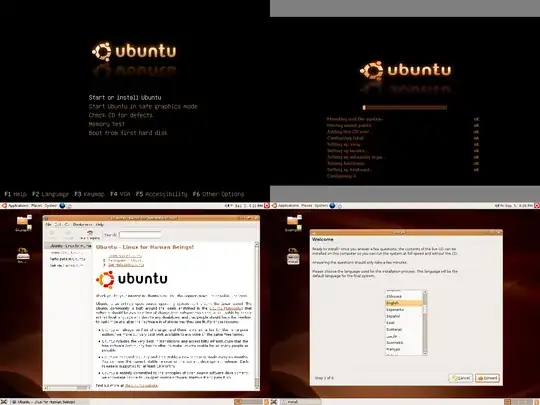Click help browser vertical scrollbar
This screenshot has height=405, width=540.
click(257, 315)
